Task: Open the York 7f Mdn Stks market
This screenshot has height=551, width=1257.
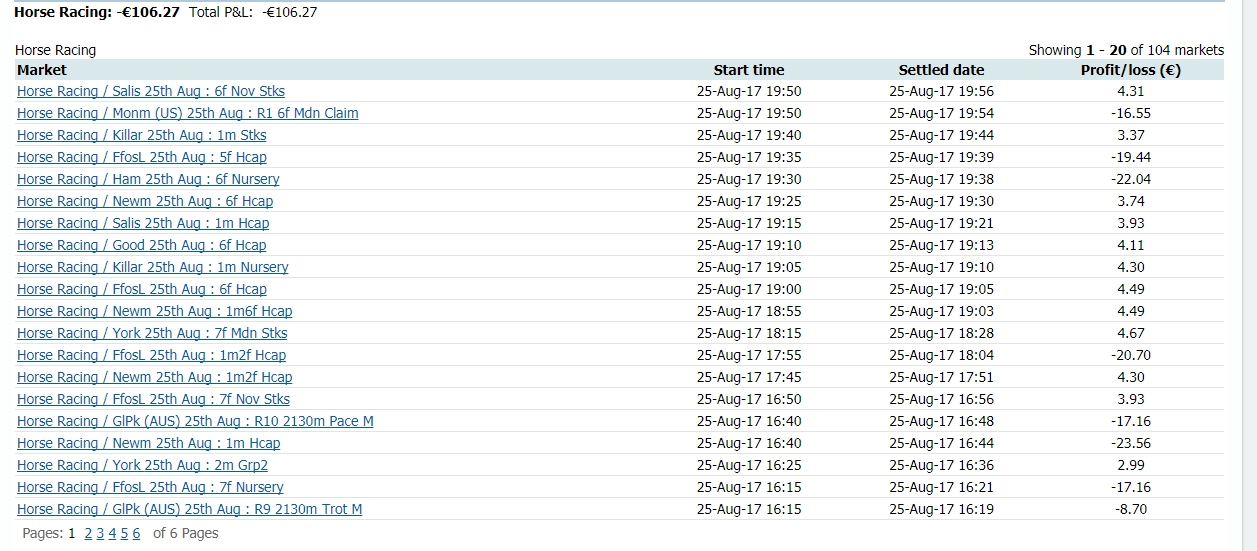Action: [x=152, y=333]
